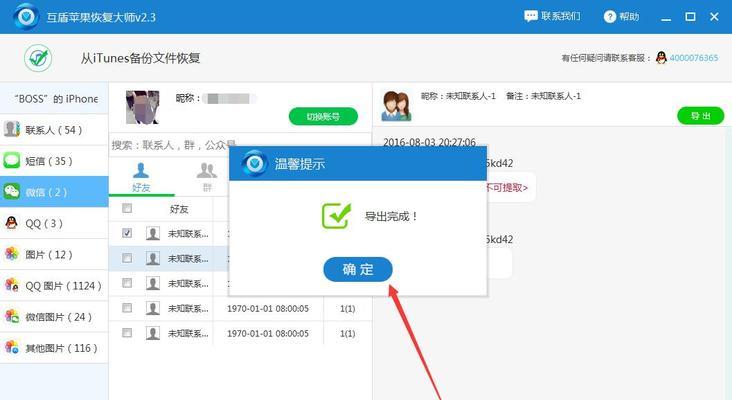Select QQ (3) category
The width and height of the screenshot is (732, 400).
(x=54, y=223)
